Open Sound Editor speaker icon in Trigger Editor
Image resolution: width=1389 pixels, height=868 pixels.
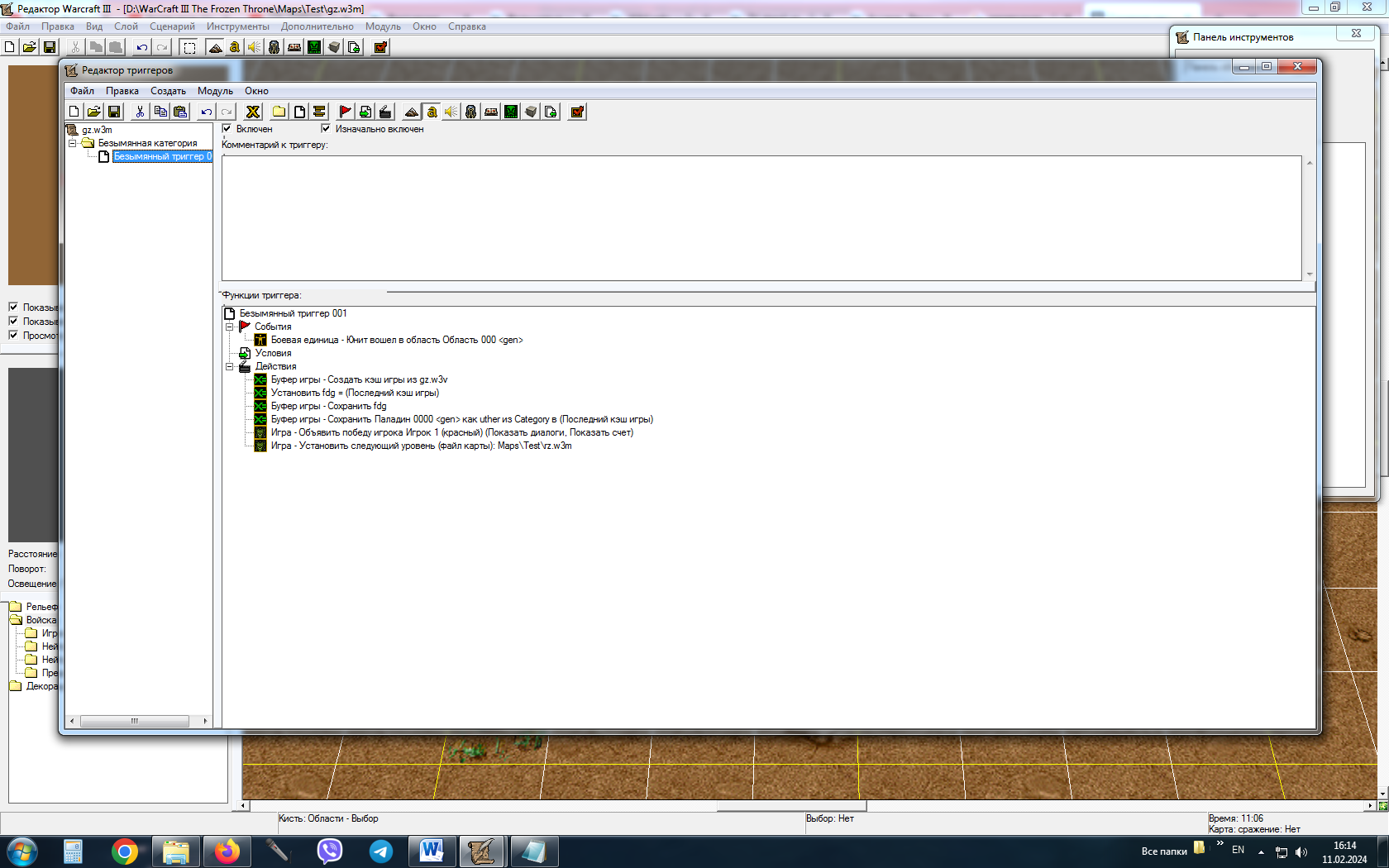click(x=451, y=112)
